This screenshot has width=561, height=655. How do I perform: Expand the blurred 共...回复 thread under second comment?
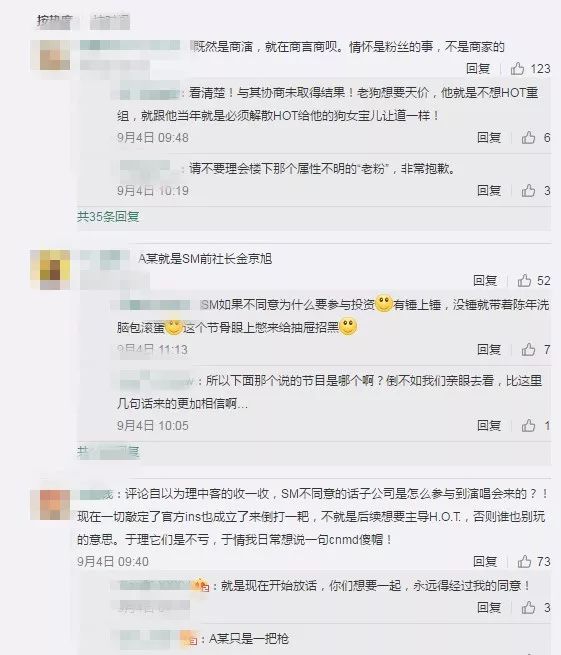(x=108, y=452)
